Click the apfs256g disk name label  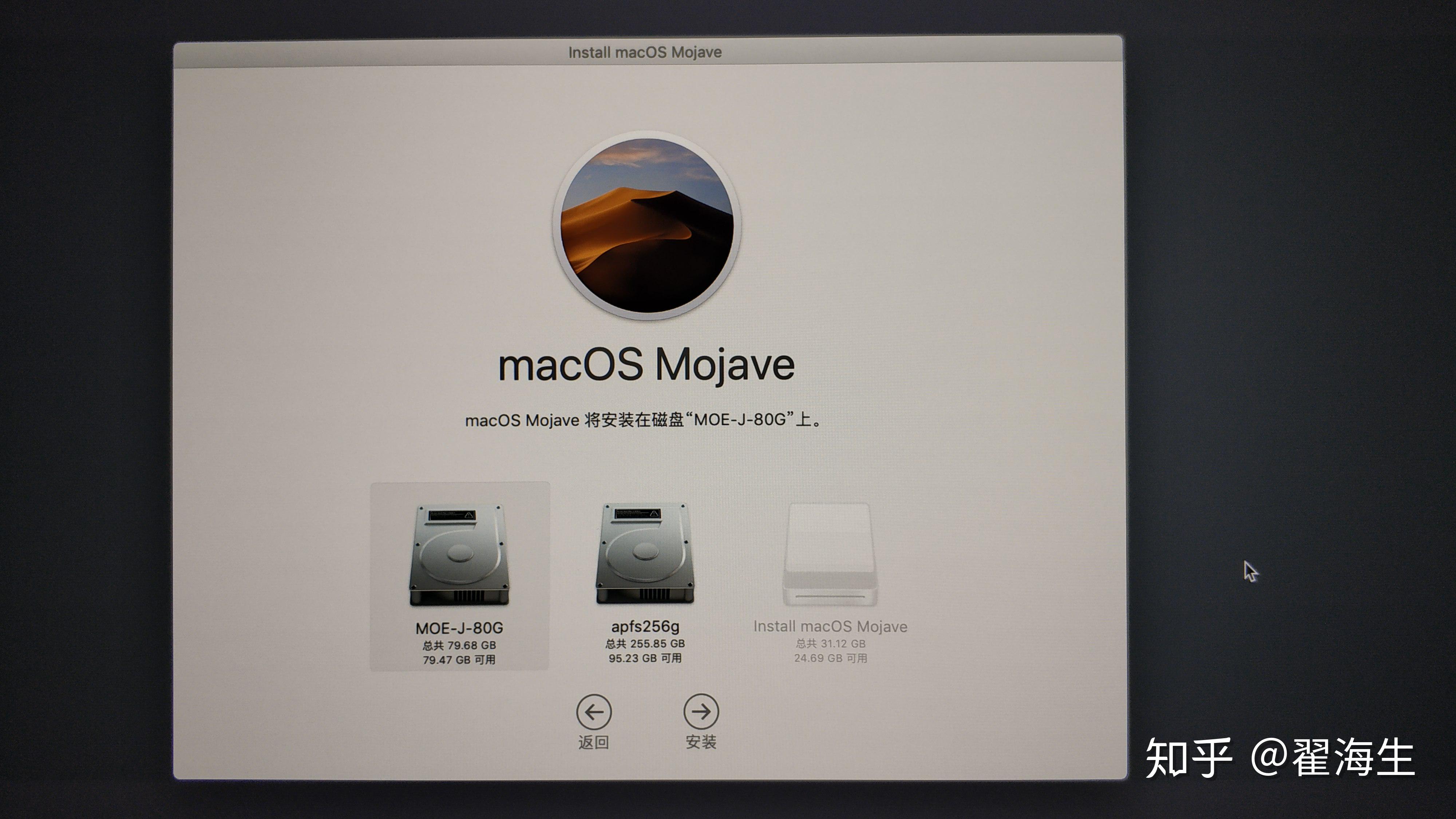click(x=645, y=626)
